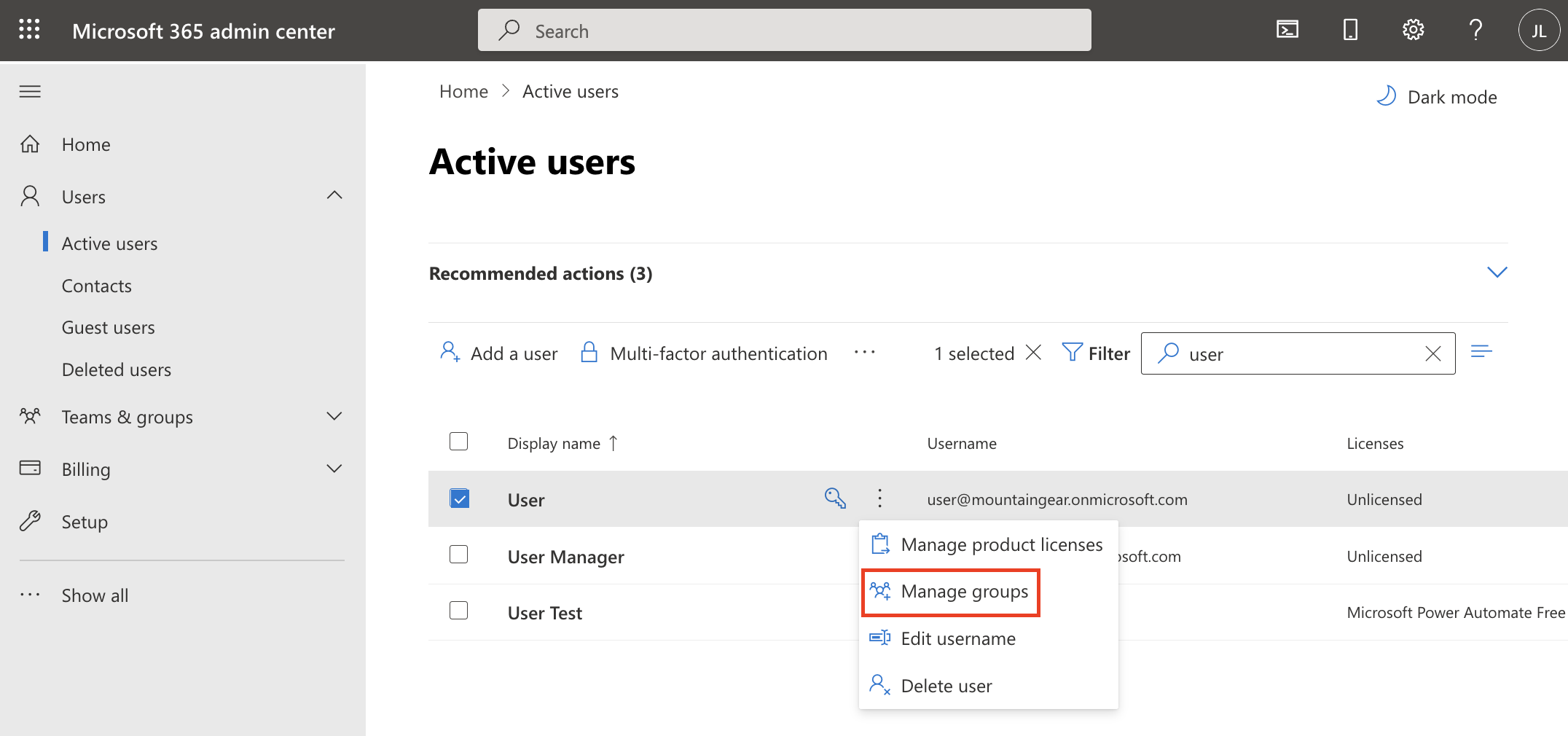Screen dimensions: 1568x736
Task: Collapse the Users section chevron
Action: pyautogui.click(x=334, y=195)
